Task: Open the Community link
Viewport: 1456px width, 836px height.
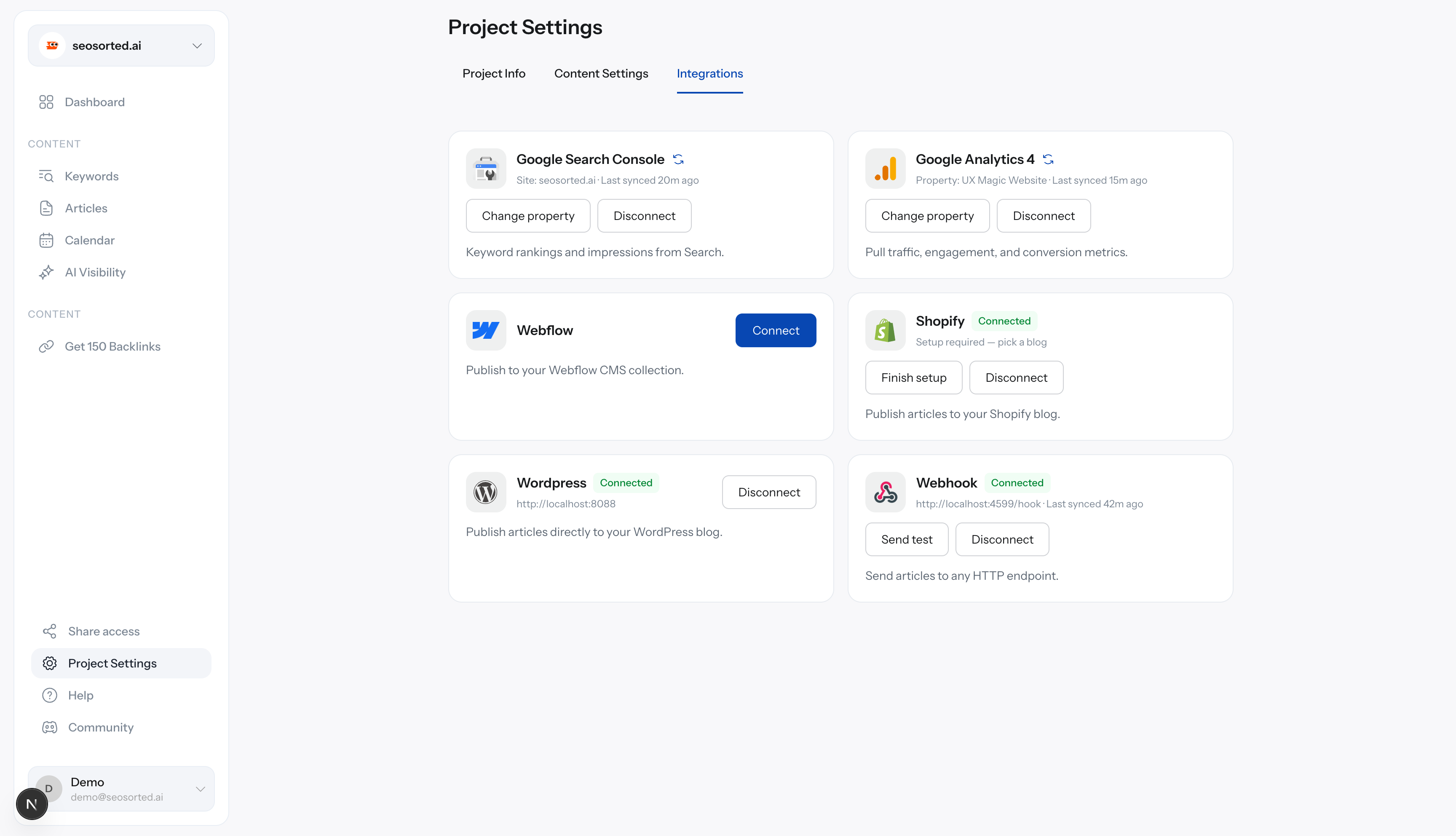Action: click(x=121, y=727)
